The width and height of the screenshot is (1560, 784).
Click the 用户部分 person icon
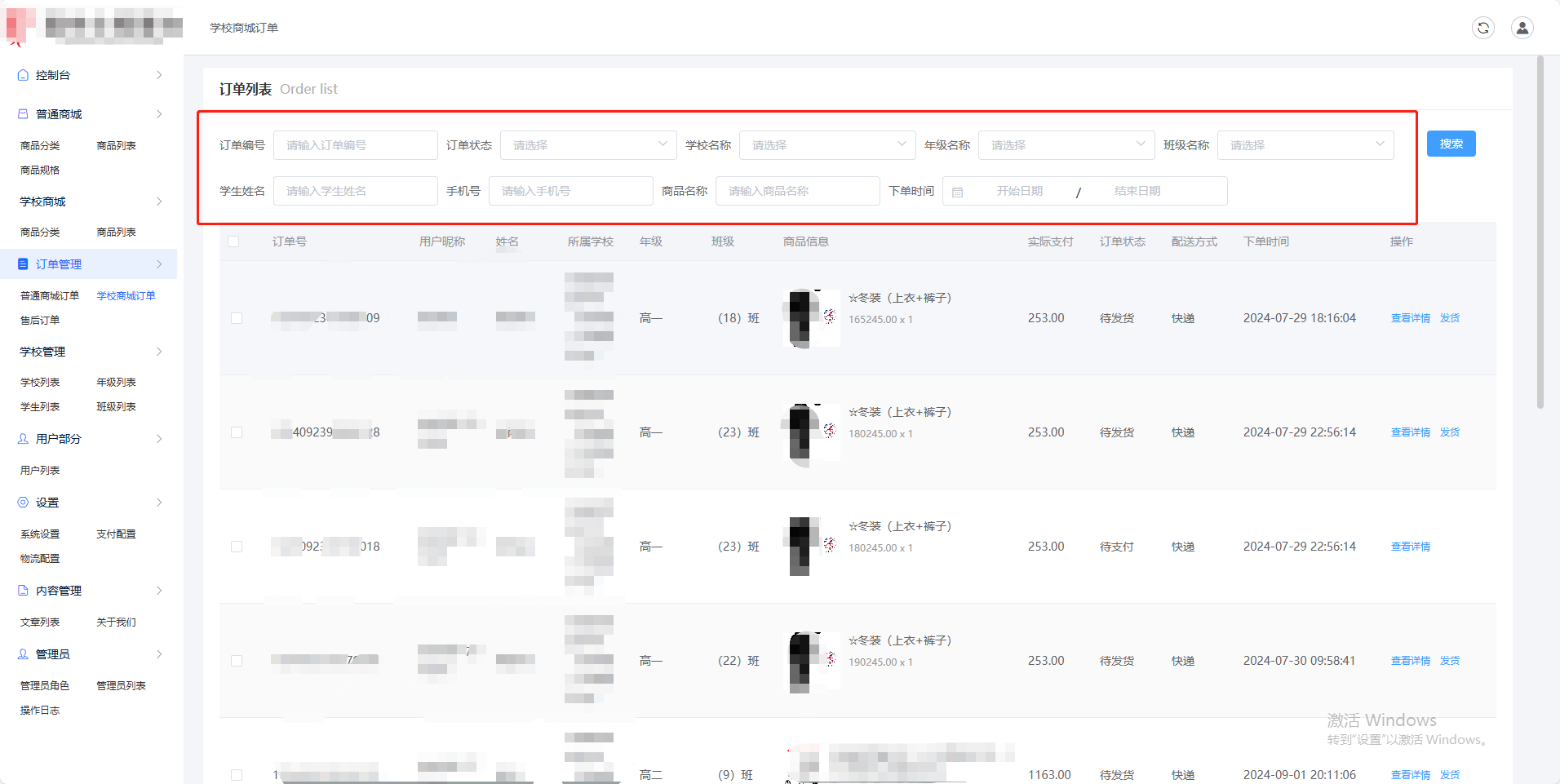coord(23,439)
